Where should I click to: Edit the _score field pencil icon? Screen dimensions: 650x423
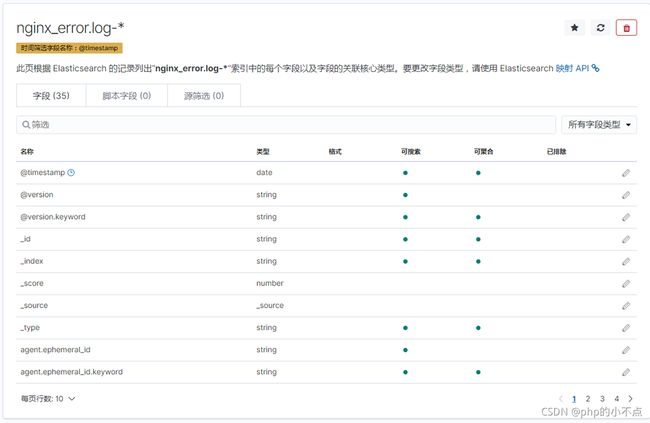(626, 284)
